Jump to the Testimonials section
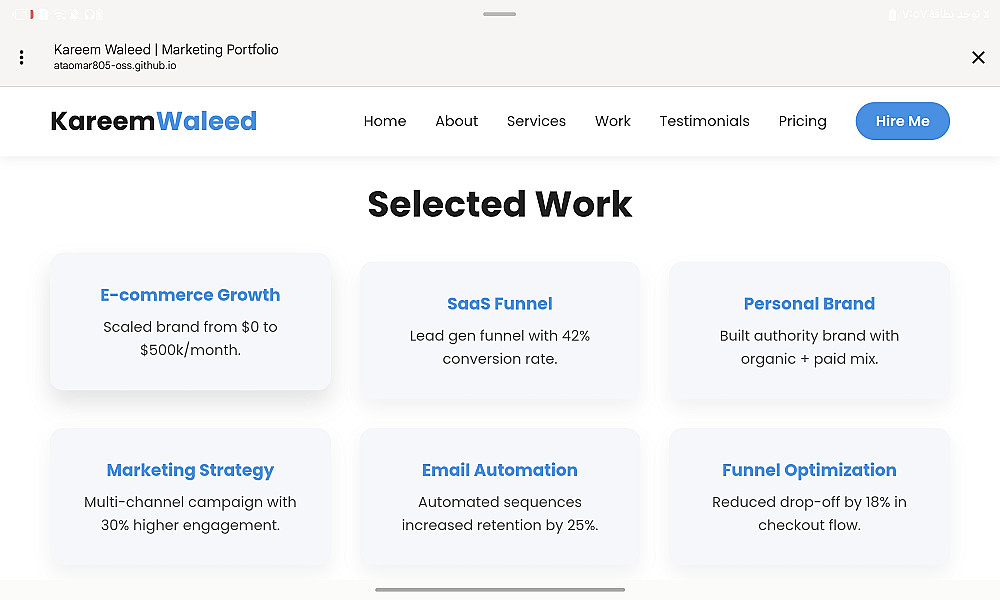Image resolution: width=1000 pixels, height=600 pixels. click(704, 121)
